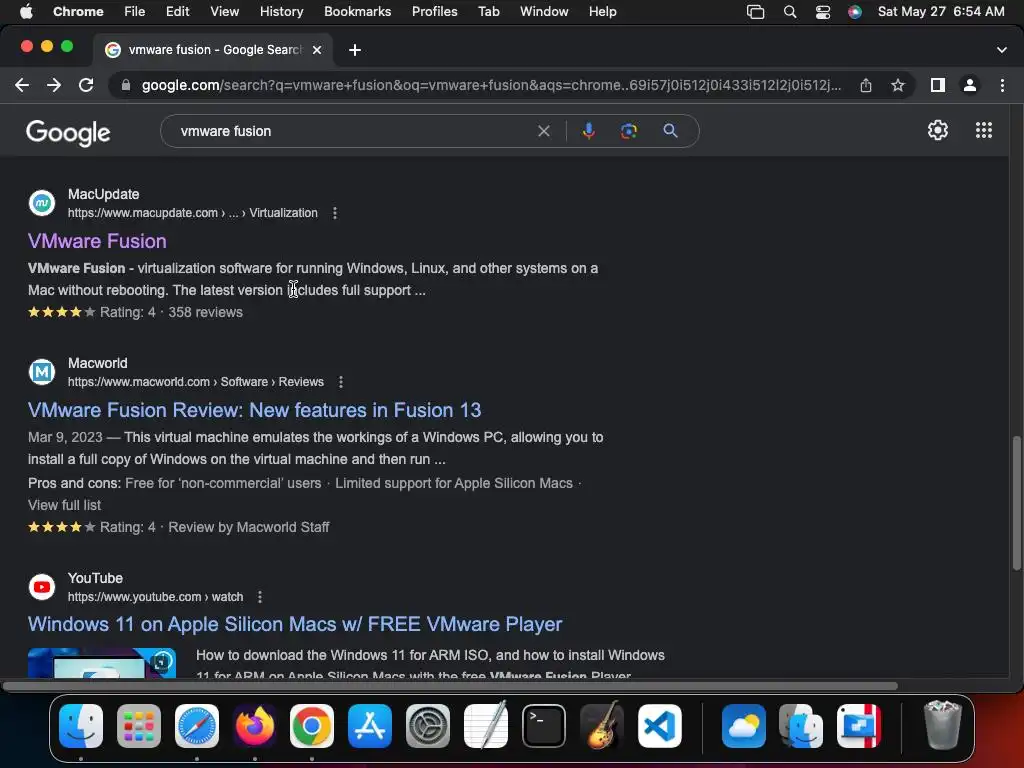
Task: Launch Firefox from the Dock
Action: pos(254,726)
